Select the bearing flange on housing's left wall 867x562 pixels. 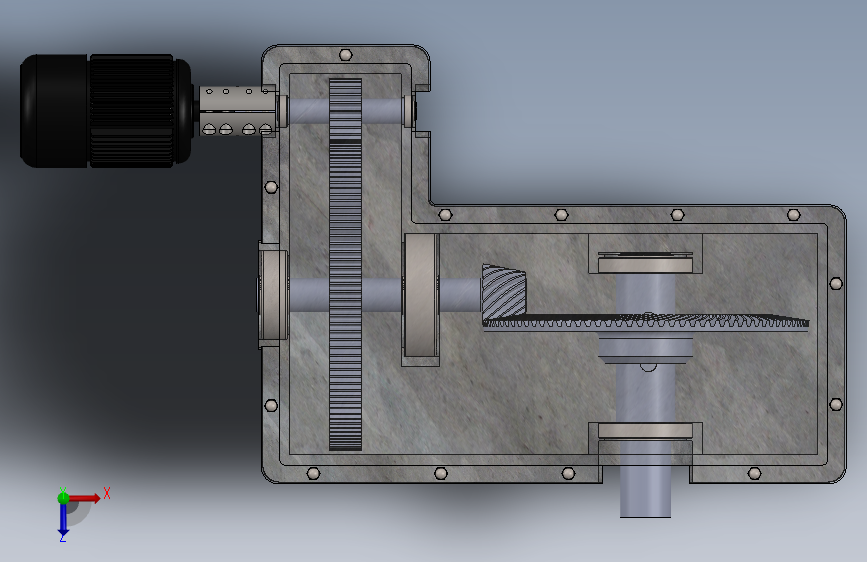click(273, 295)
